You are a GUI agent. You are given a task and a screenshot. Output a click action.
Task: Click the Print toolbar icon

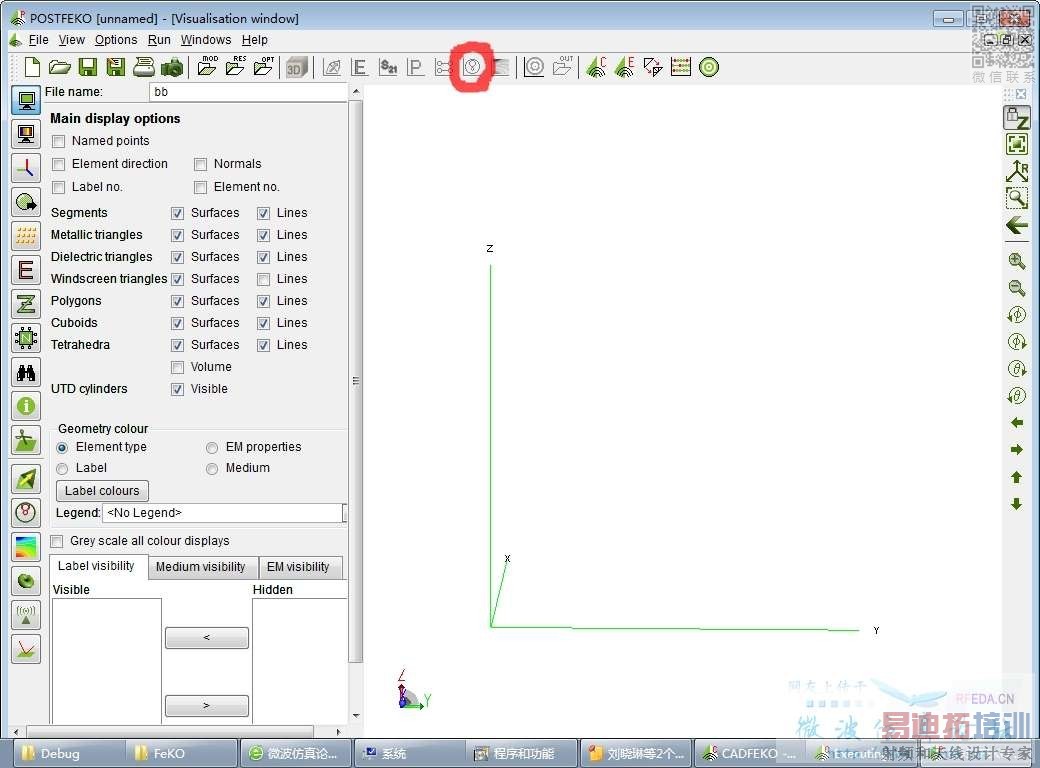pyautogui.click(x=143, y=67)
